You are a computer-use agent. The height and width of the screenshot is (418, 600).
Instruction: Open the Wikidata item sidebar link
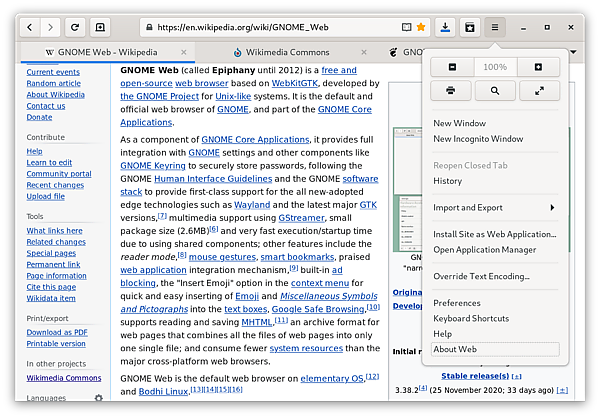[x=51, y=299]
